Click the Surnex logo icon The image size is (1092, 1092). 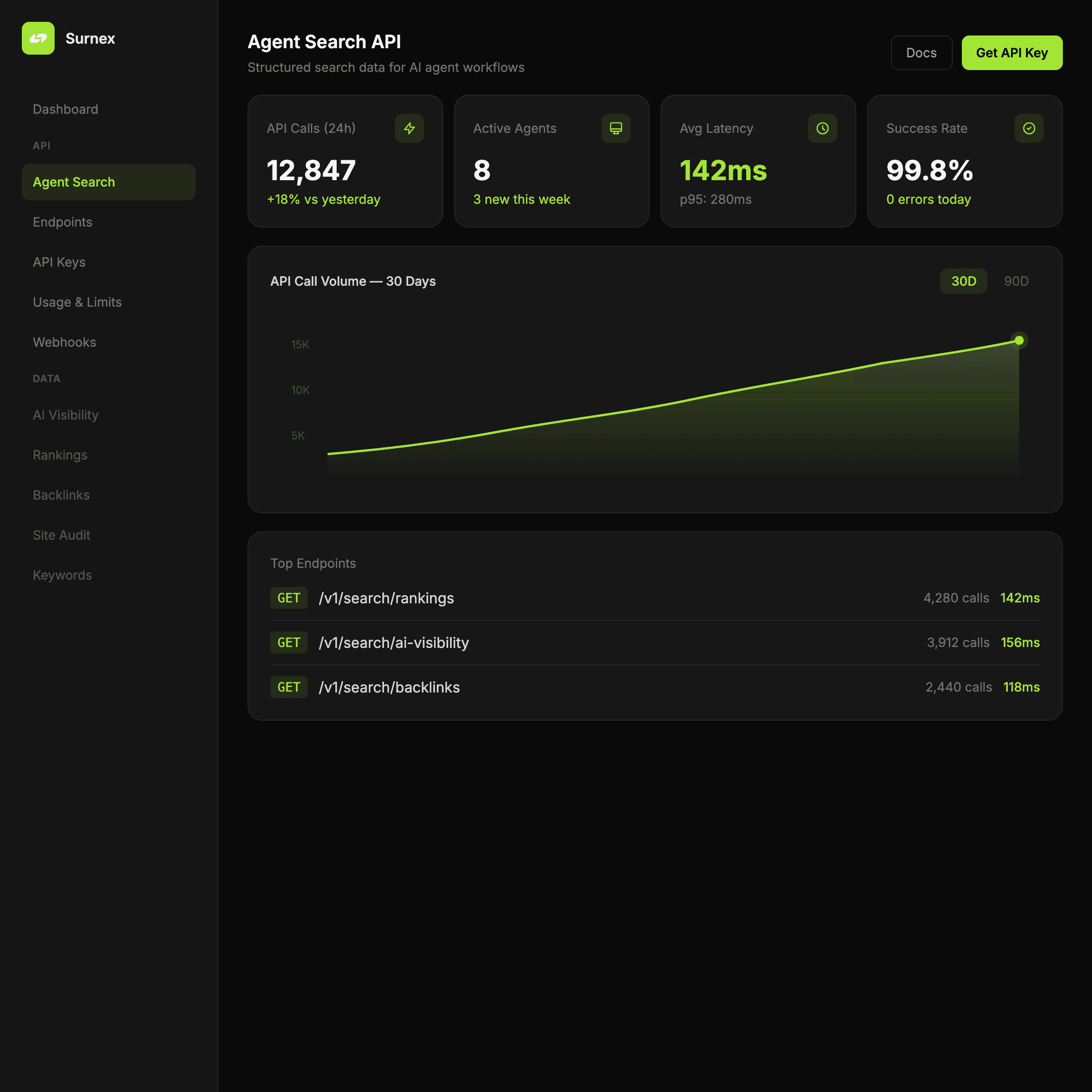38,38
